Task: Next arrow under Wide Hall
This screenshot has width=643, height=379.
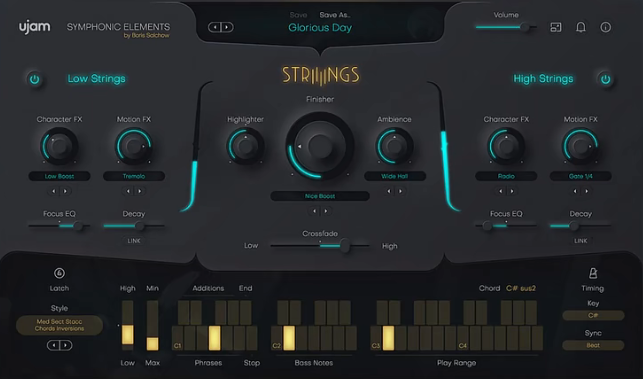Action: point(400,191)
